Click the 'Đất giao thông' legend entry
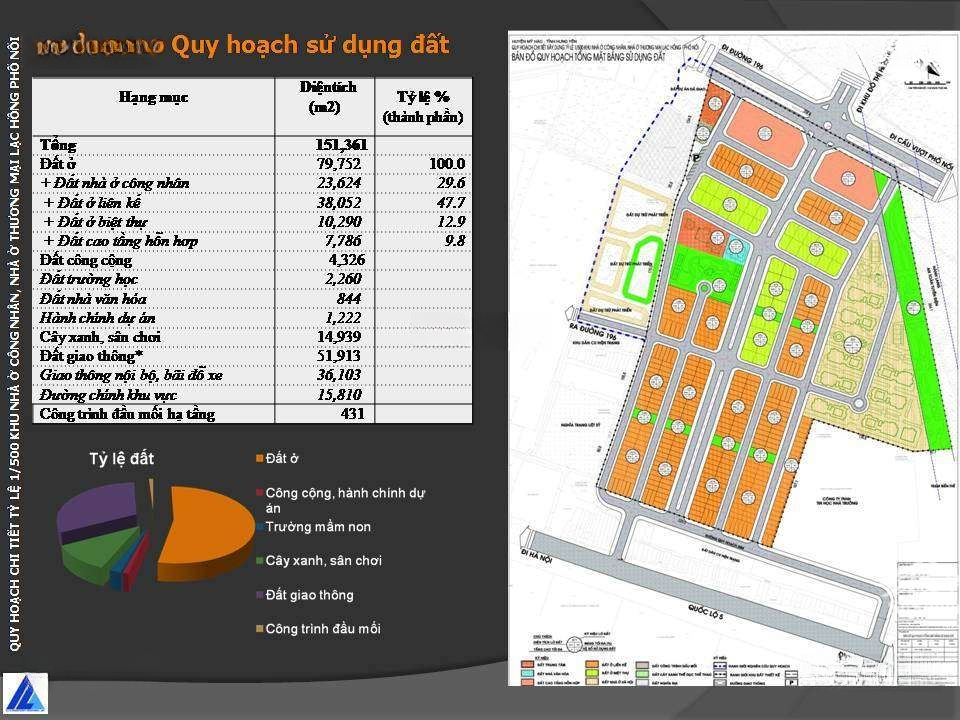Viewport: 960px width, 720px height. point(309,595)
